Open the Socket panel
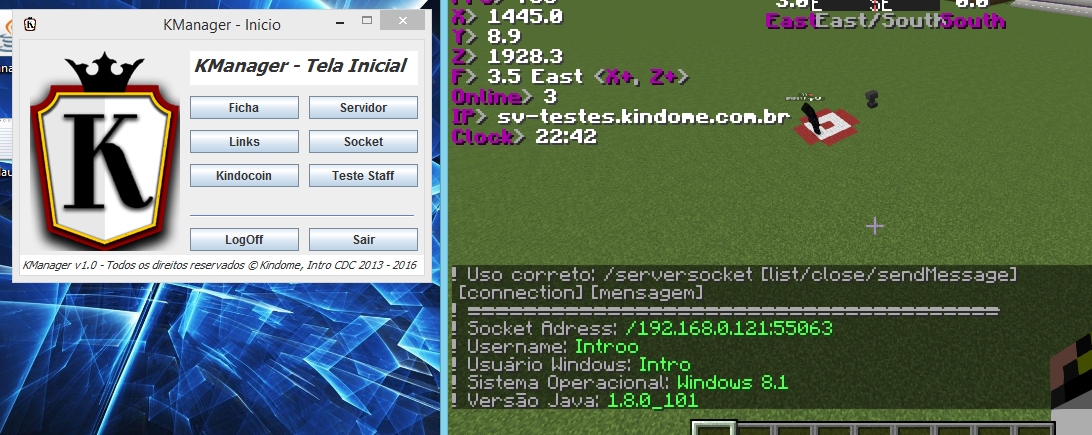 363,141
